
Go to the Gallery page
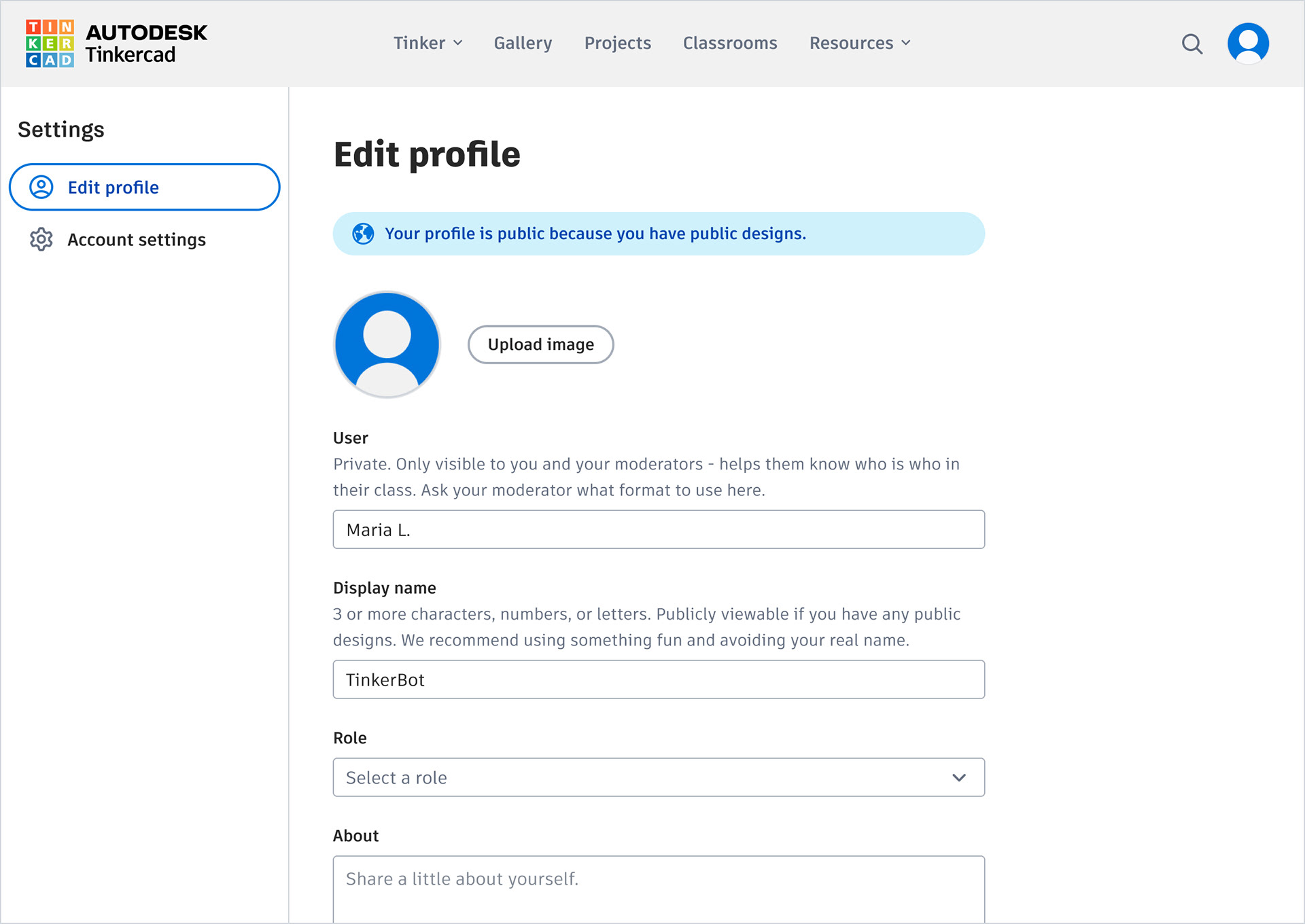[523, 43]
